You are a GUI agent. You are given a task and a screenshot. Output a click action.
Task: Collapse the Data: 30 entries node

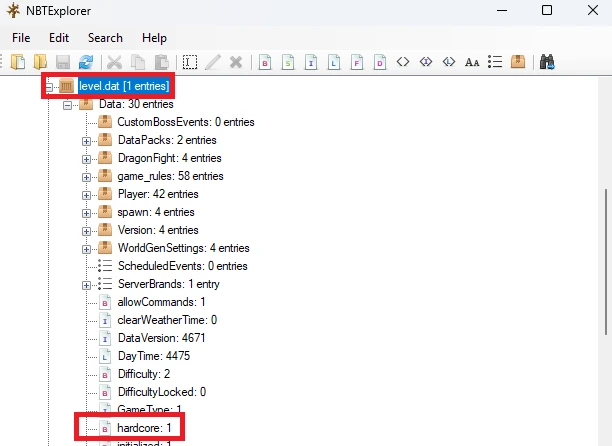(68, 105)
